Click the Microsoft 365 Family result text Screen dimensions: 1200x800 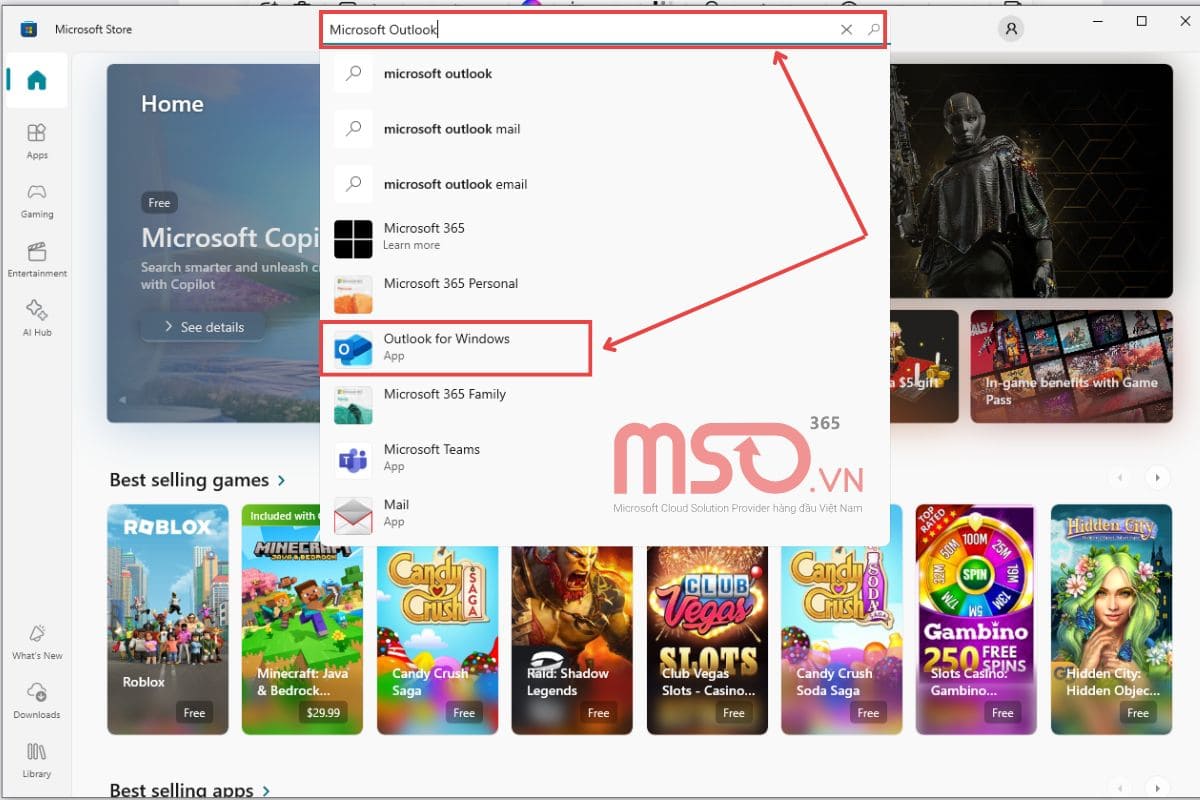[x=445, y=394]
